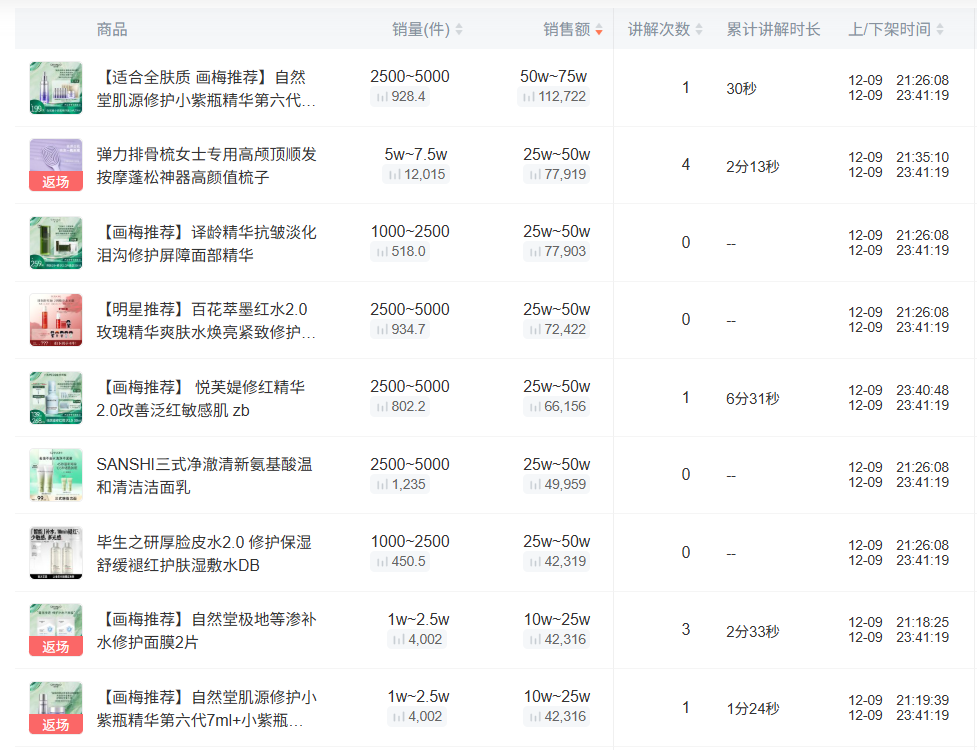Click trend chart icon beside 66,156 revenue
The image size is (977, 750).
tap(535, 407)
